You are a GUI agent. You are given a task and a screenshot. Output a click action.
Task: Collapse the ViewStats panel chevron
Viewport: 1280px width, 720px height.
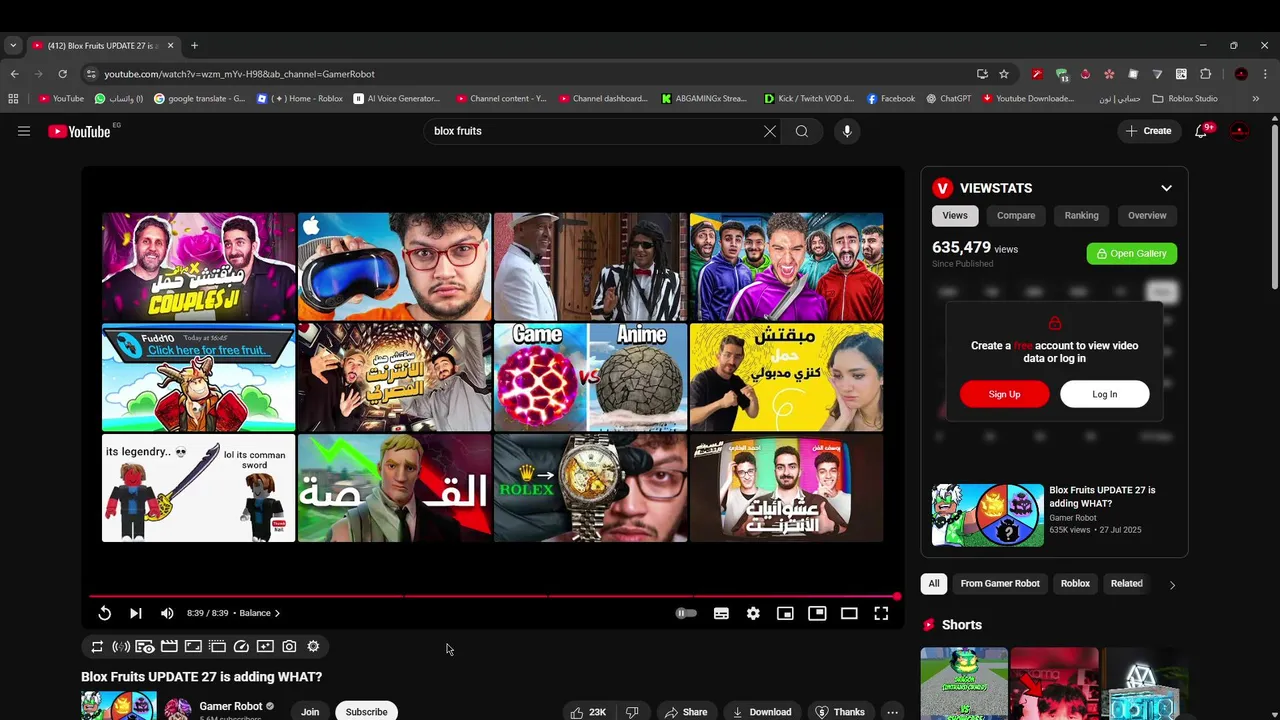pyautogui.click(x=1166, y=188)
